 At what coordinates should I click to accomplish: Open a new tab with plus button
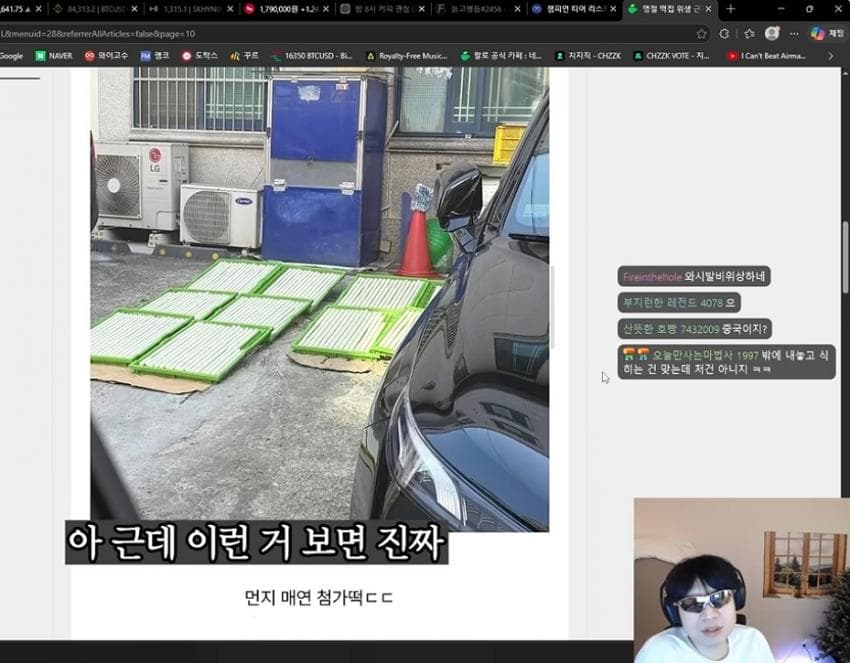(x=730, y=9)
